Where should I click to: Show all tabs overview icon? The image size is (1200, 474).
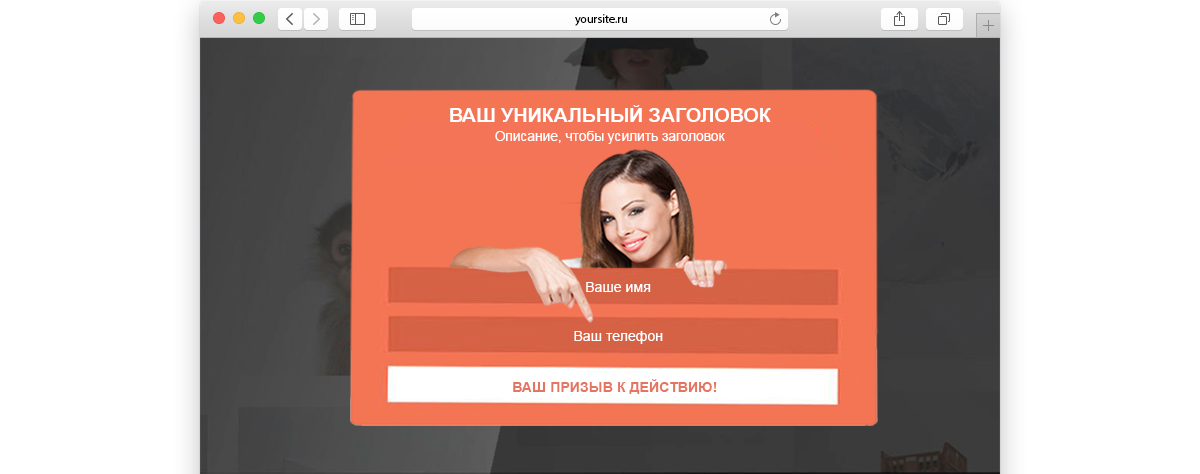pyautogui.click(x=945, y=19)
